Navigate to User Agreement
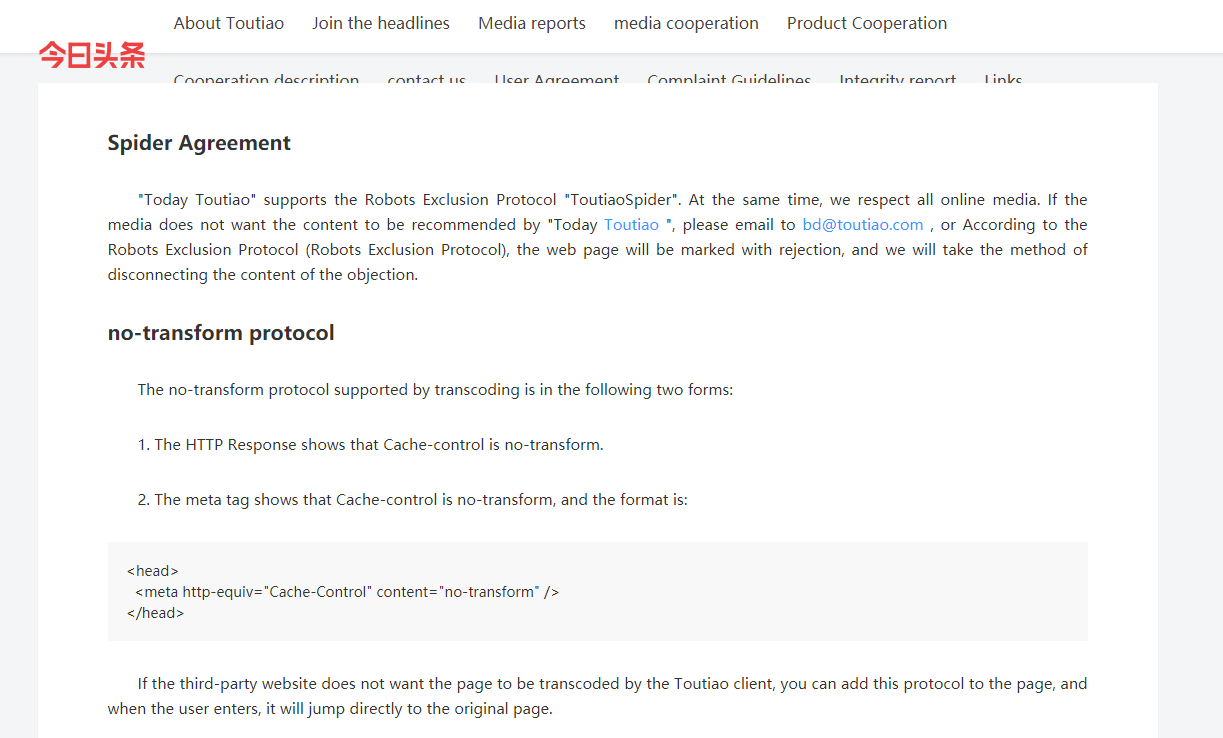 [557, 78]
